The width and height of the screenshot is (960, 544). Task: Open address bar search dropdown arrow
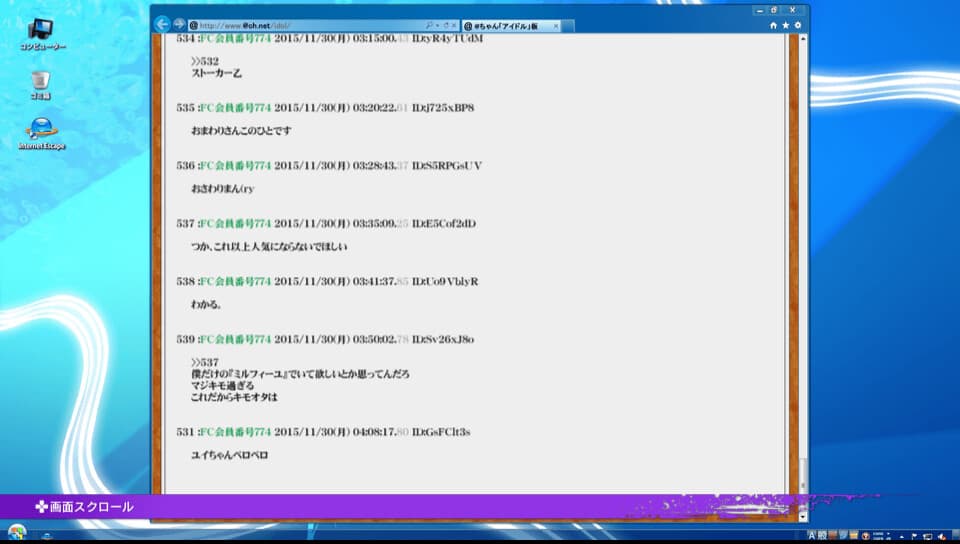coord(437,26)
